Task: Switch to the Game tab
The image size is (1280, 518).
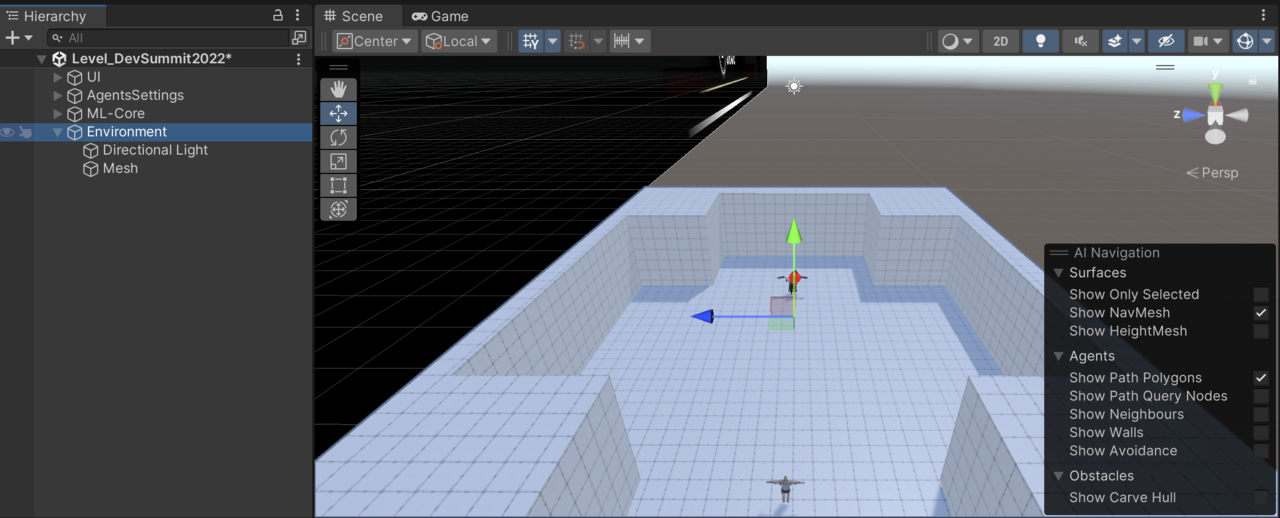Action: click(440, 16)
